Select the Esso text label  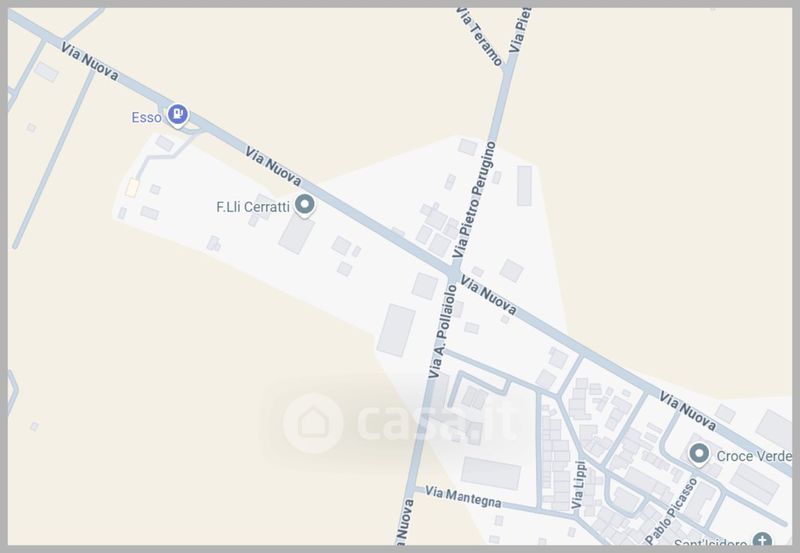[x=146, y=118]
